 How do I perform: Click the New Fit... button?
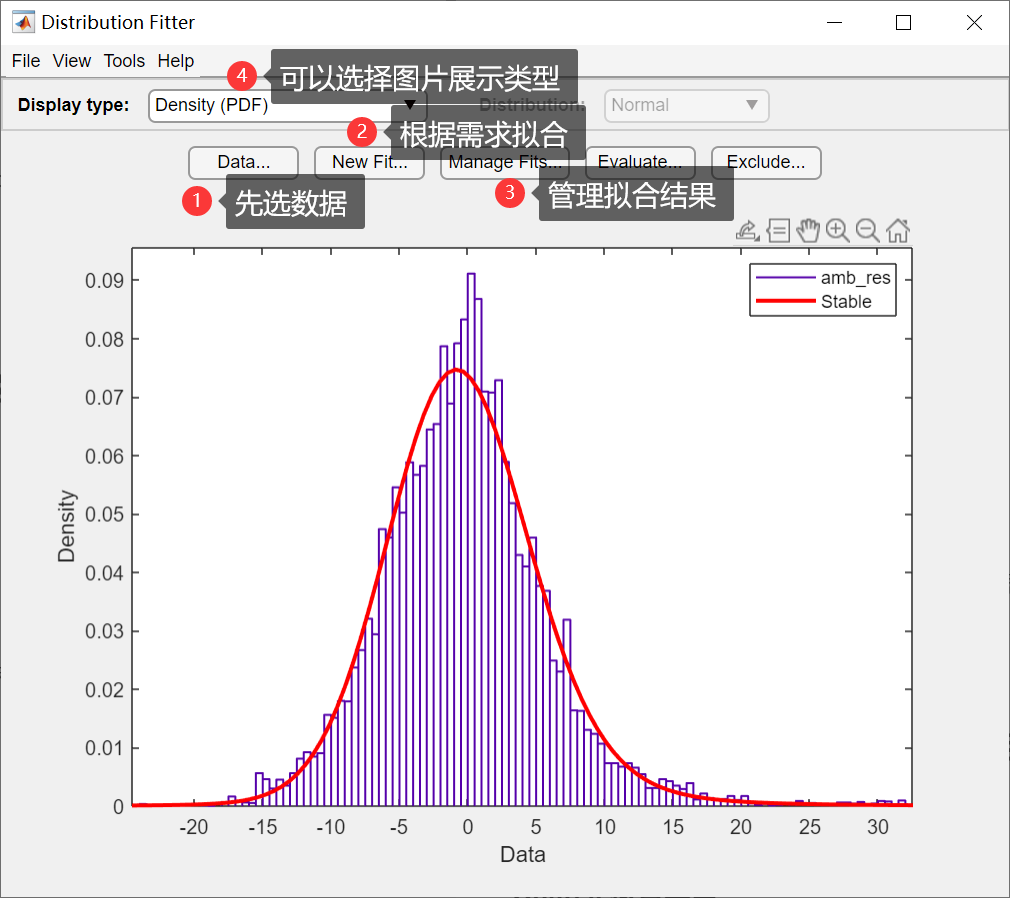pyautogui.click(x=369, y=162)
